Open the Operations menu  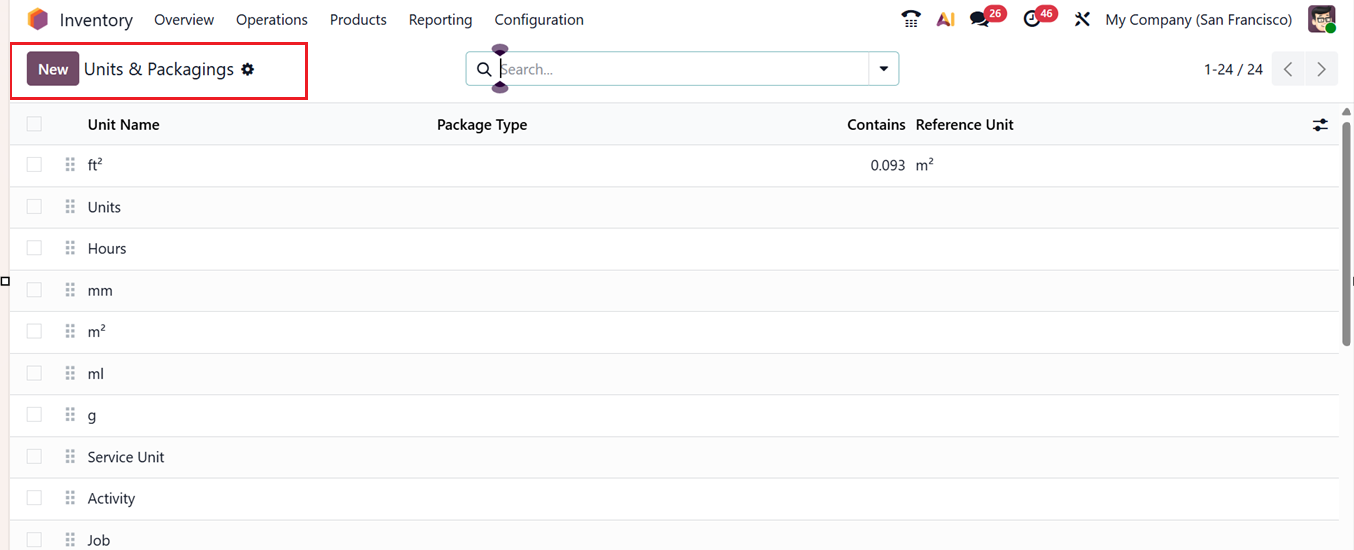(272, 20)
